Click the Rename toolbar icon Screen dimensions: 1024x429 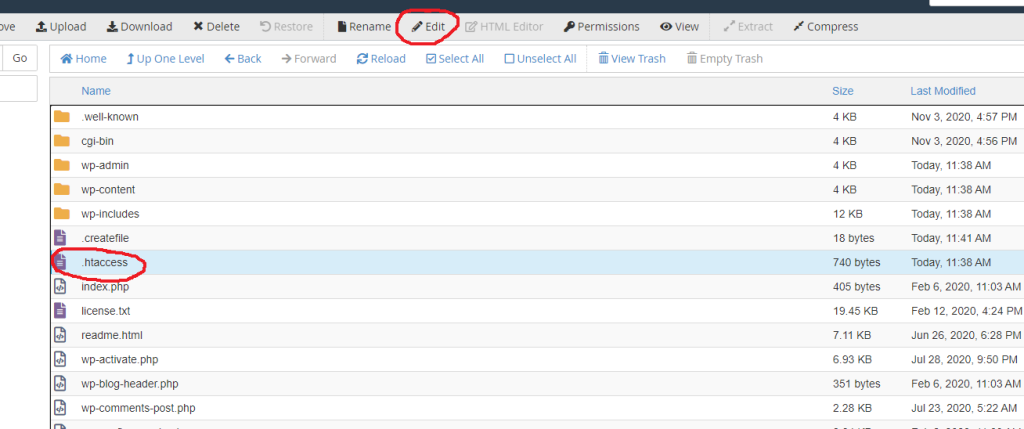[x=363, y=27]
